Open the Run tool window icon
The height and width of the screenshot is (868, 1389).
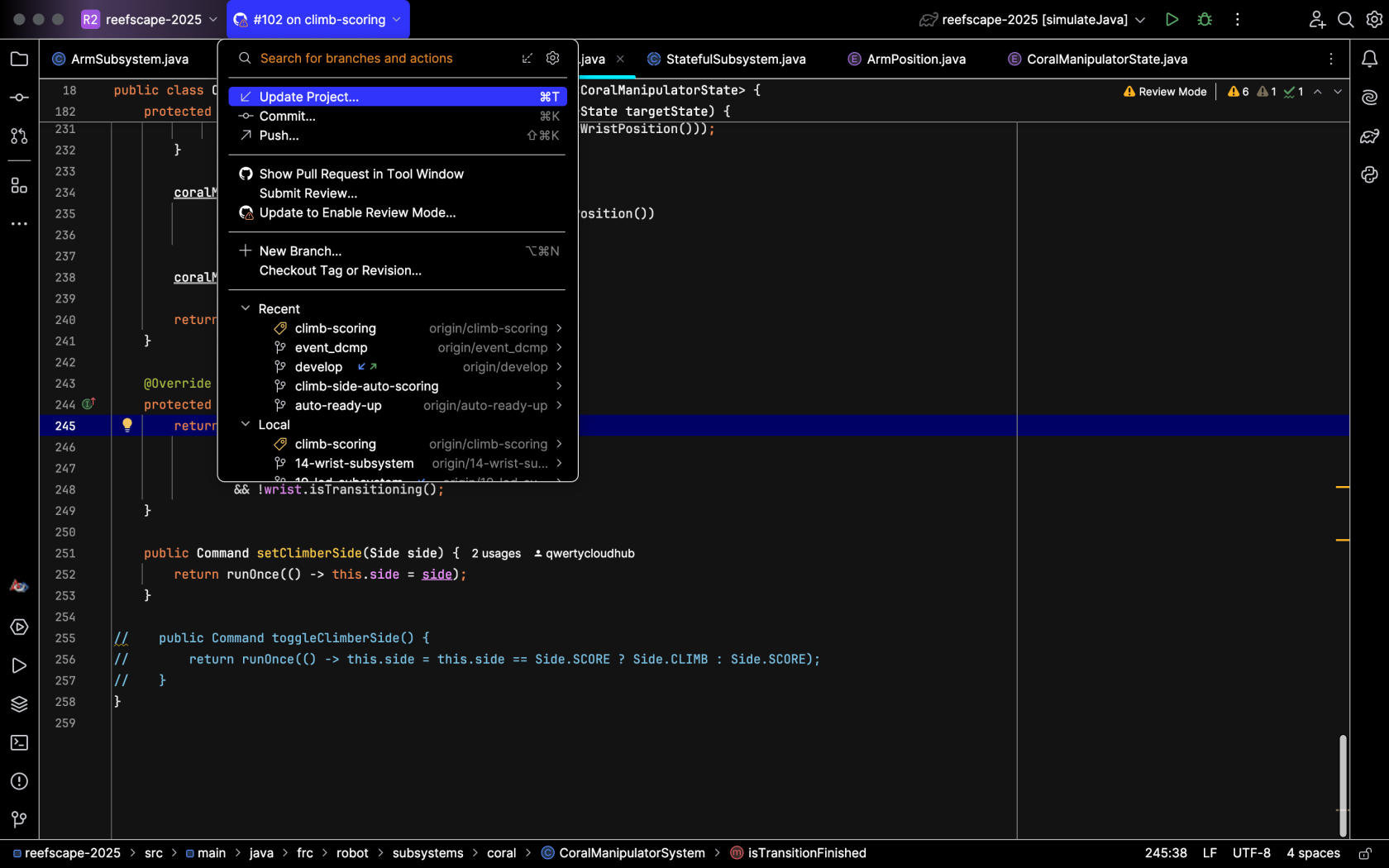pos(19,665)
